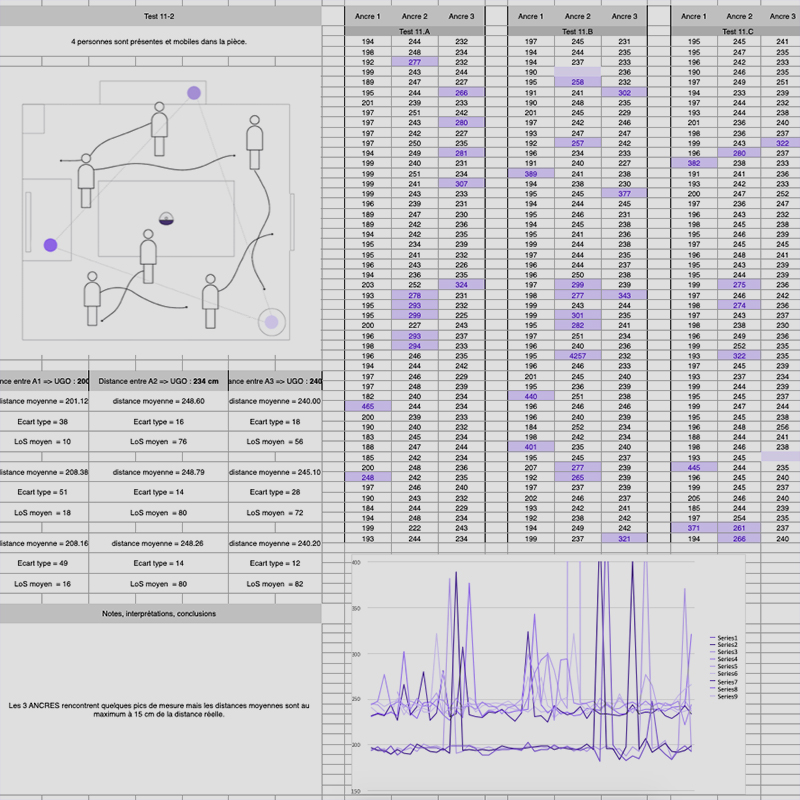Select the "Test 11.B" header cell
This screenshot has width=800, height=800.
578,32
